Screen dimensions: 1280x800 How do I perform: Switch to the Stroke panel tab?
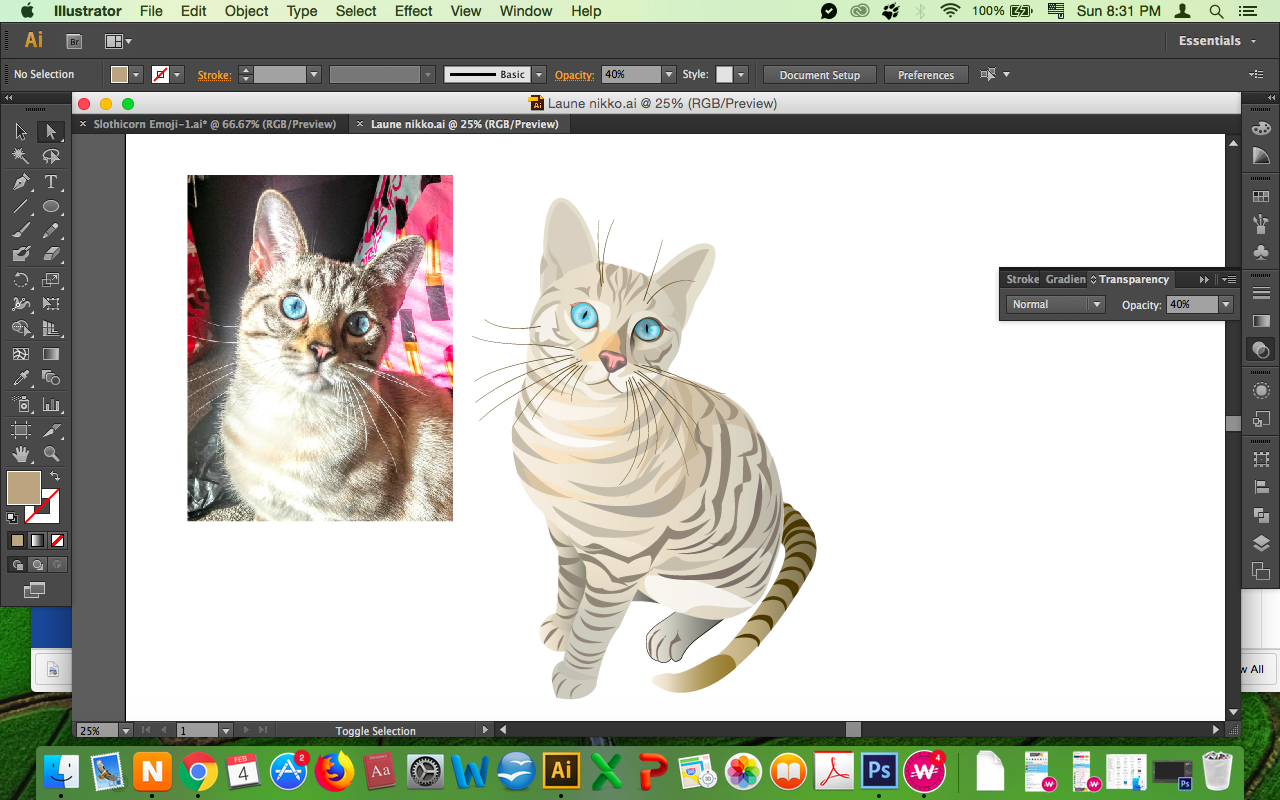[x=1022, y=280]
